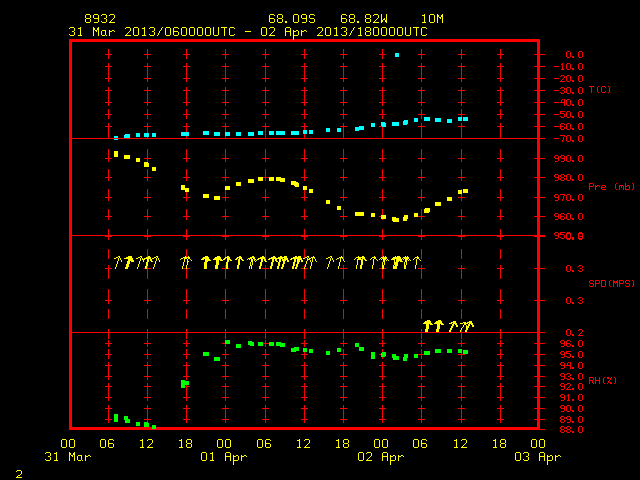640x480 pixels.
Task: Click the 68.82W longitude label
Action: tap(364, 19)
